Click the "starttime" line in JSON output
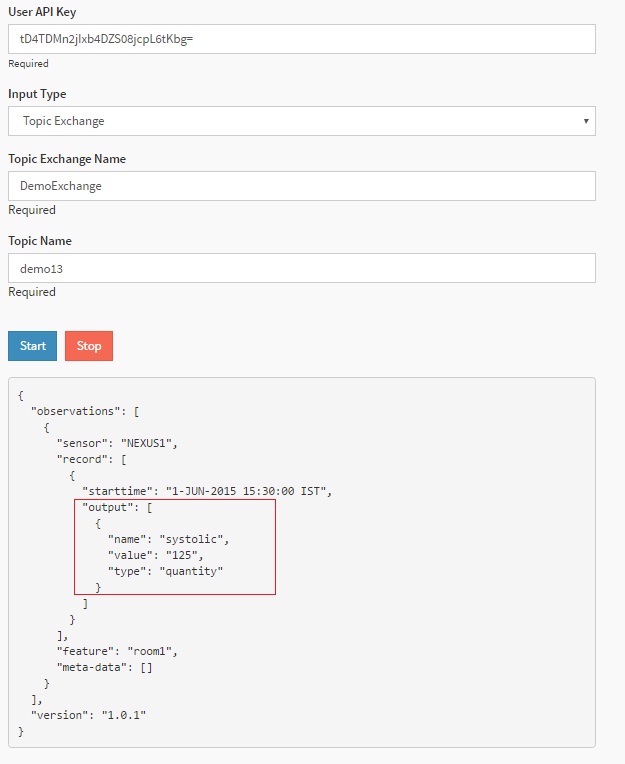This screenshot has height=764, width=625. [x=207, y=491]
